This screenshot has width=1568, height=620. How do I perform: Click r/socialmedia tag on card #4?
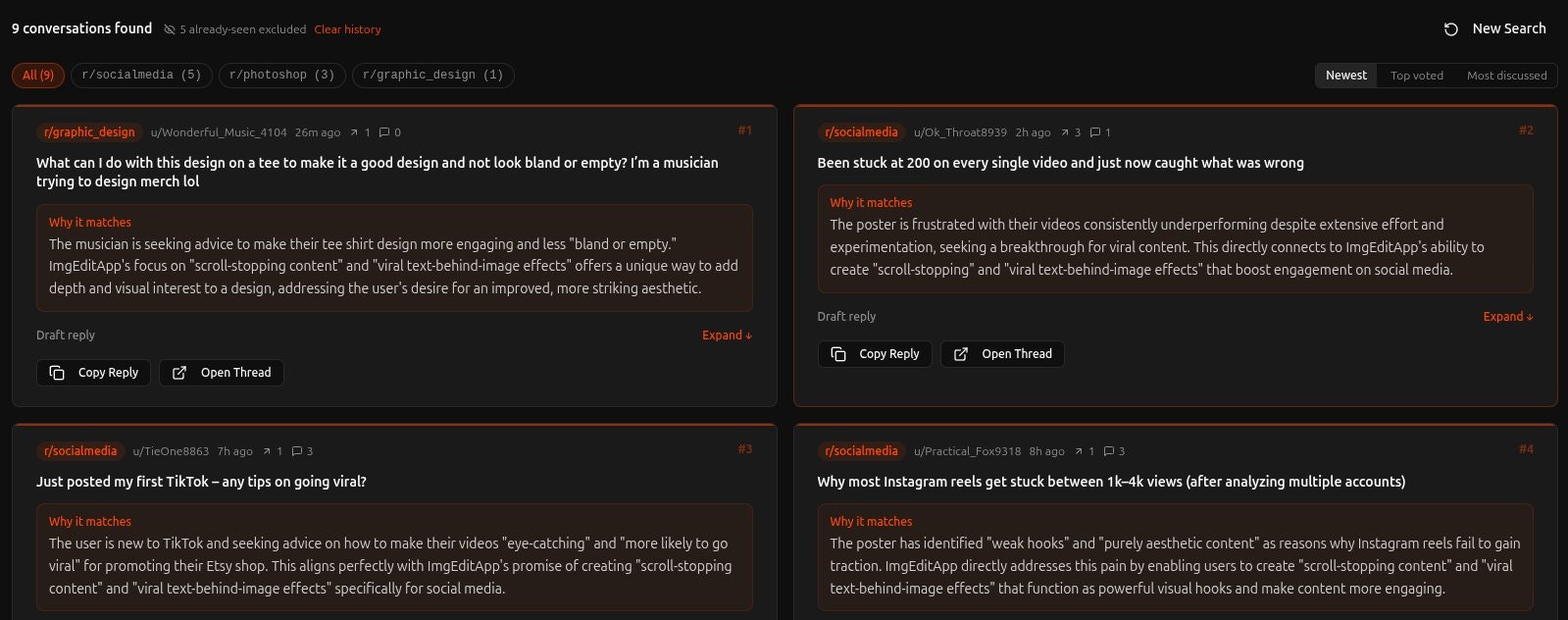pos(861,451)
